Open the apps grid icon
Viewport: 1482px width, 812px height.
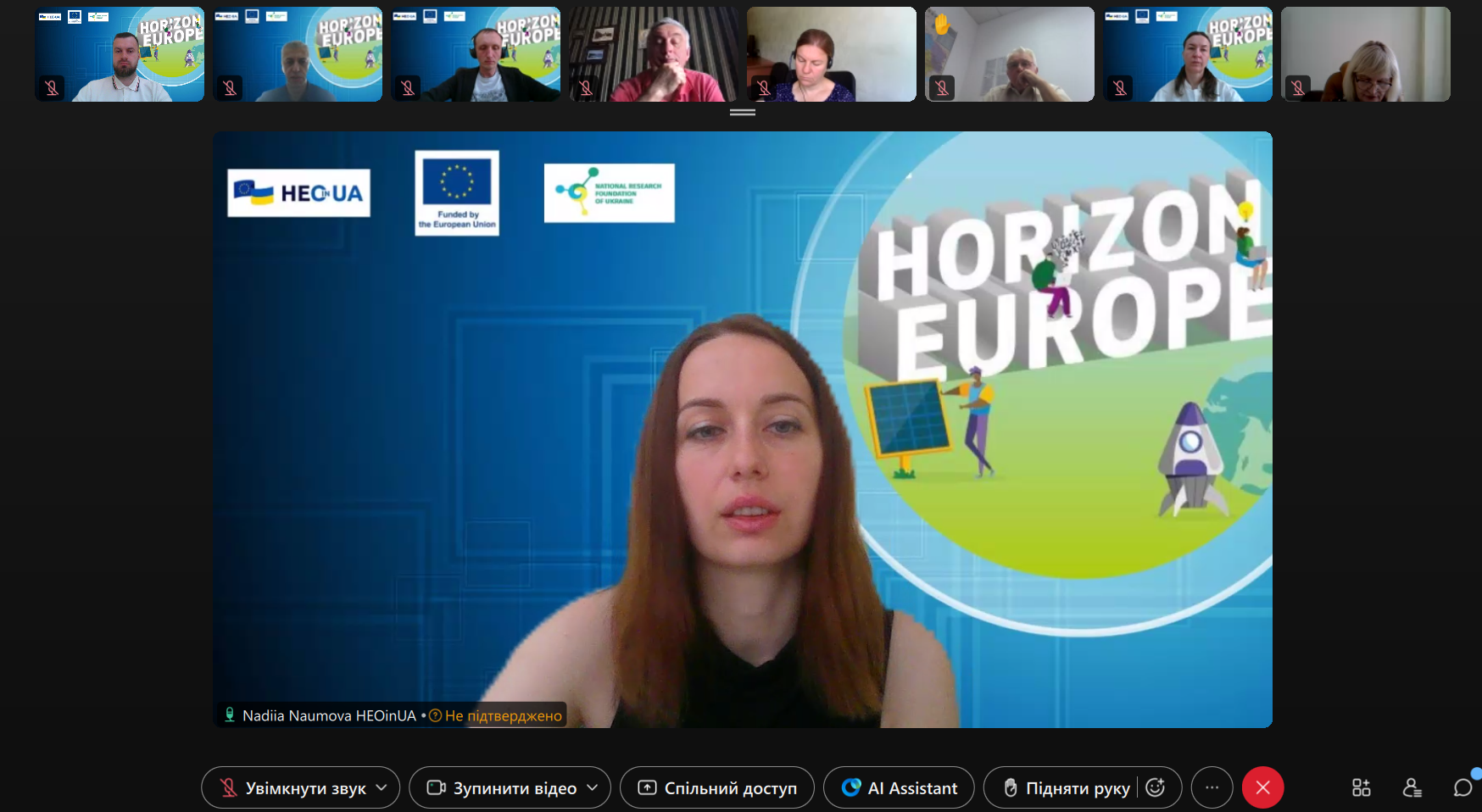1362,788
